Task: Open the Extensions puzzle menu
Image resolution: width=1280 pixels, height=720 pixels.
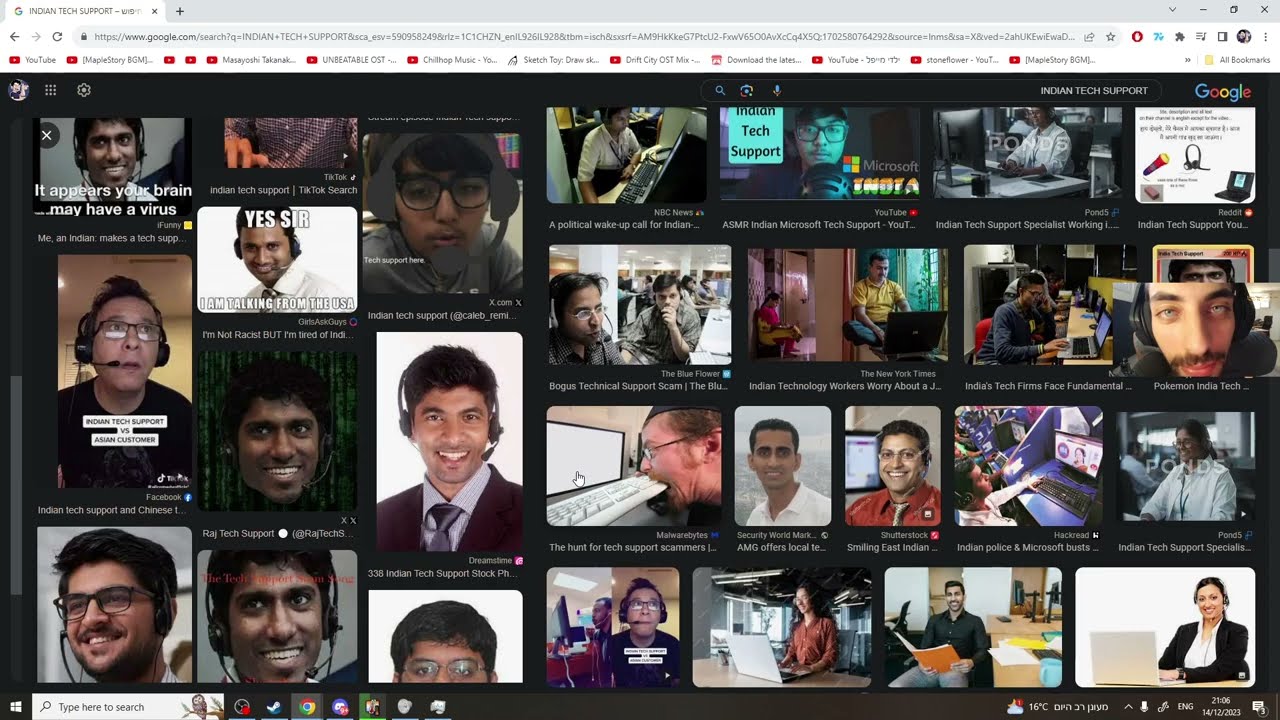Action: [1180, 37]
